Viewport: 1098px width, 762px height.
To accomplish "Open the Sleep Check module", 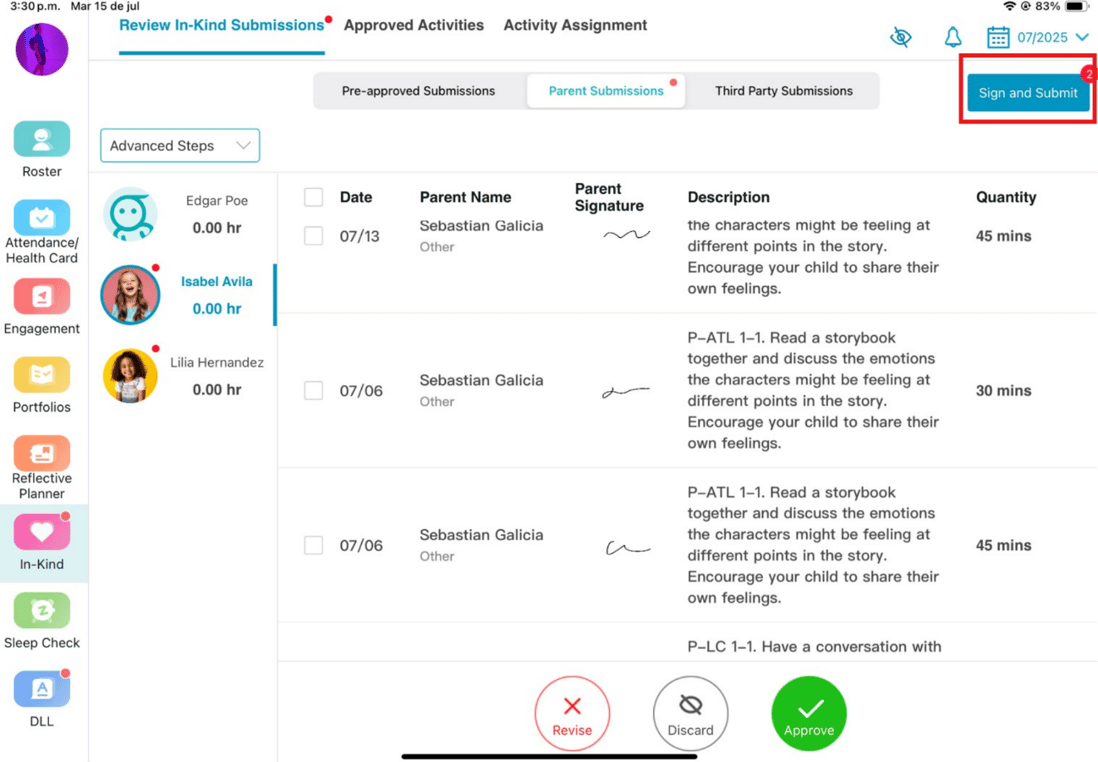I will [x=41, y=610].
